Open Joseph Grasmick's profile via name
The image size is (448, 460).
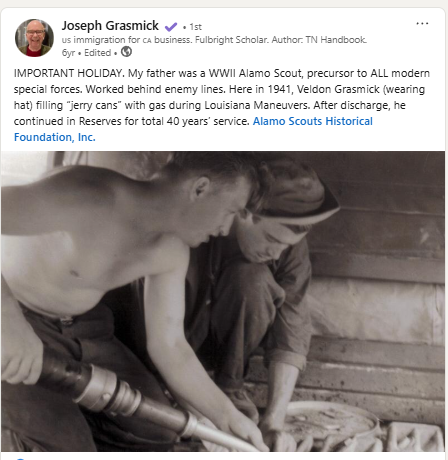110,26
